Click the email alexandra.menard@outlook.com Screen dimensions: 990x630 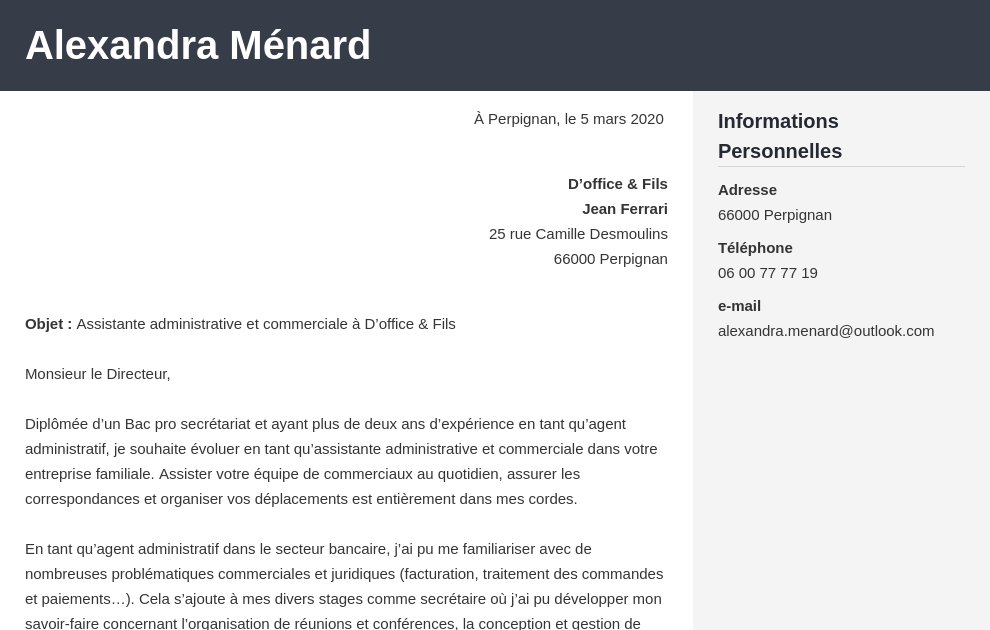826,331
